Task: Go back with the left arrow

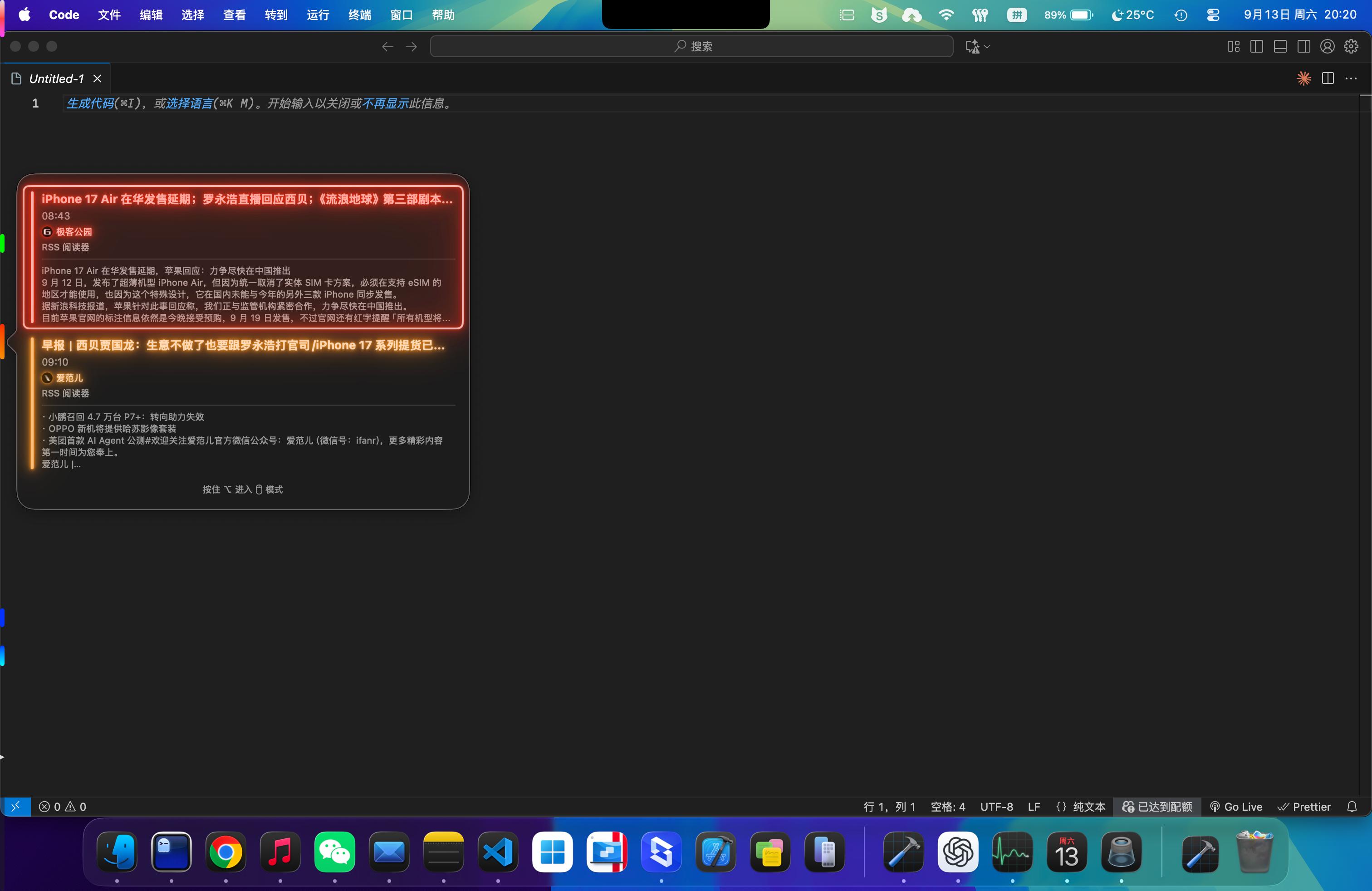Action: coord(387,47)
